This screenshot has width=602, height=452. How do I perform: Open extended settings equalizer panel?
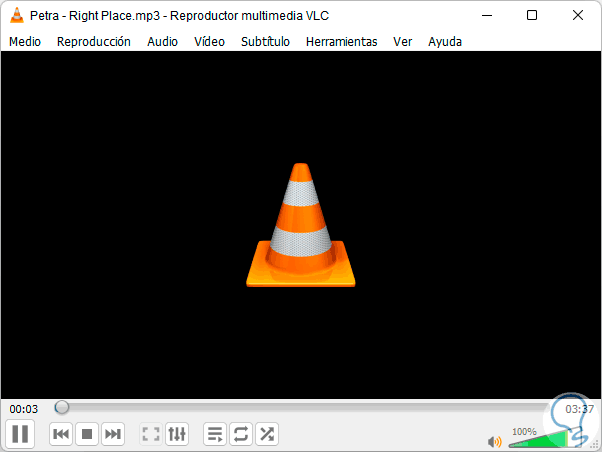pos(177,434)
